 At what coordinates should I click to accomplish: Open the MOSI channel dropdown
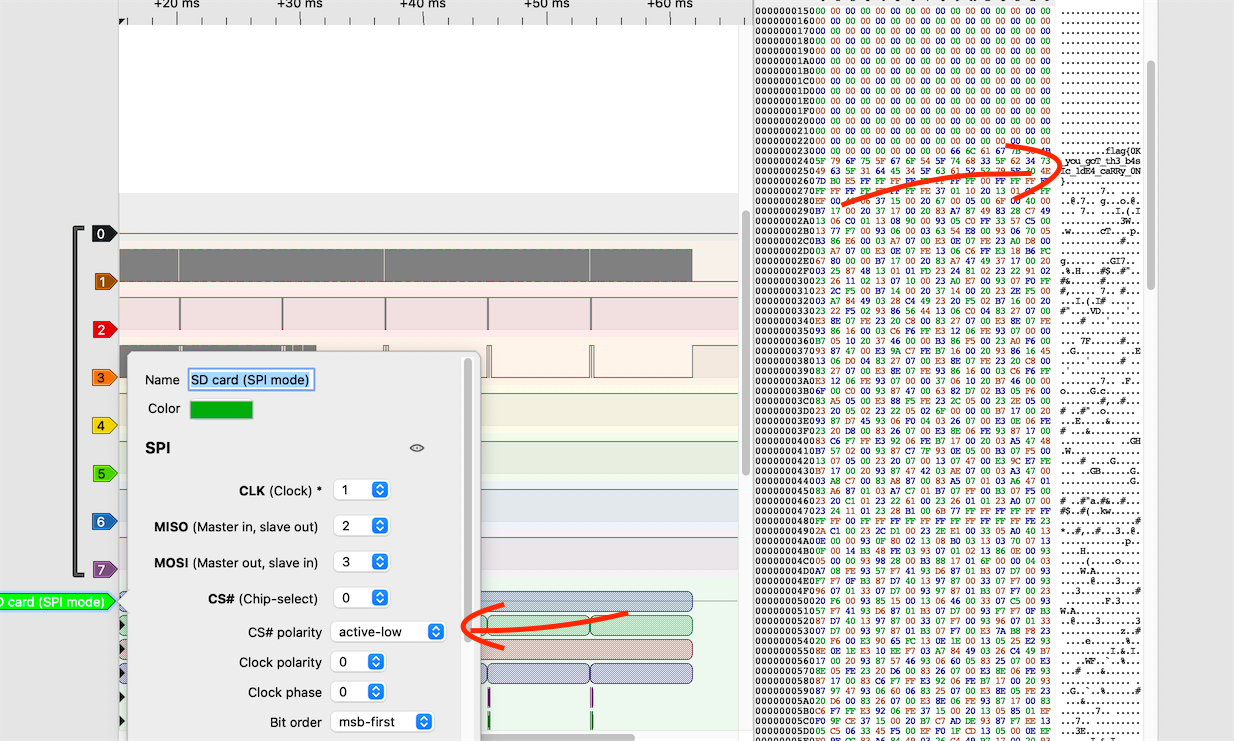(361, 562)
